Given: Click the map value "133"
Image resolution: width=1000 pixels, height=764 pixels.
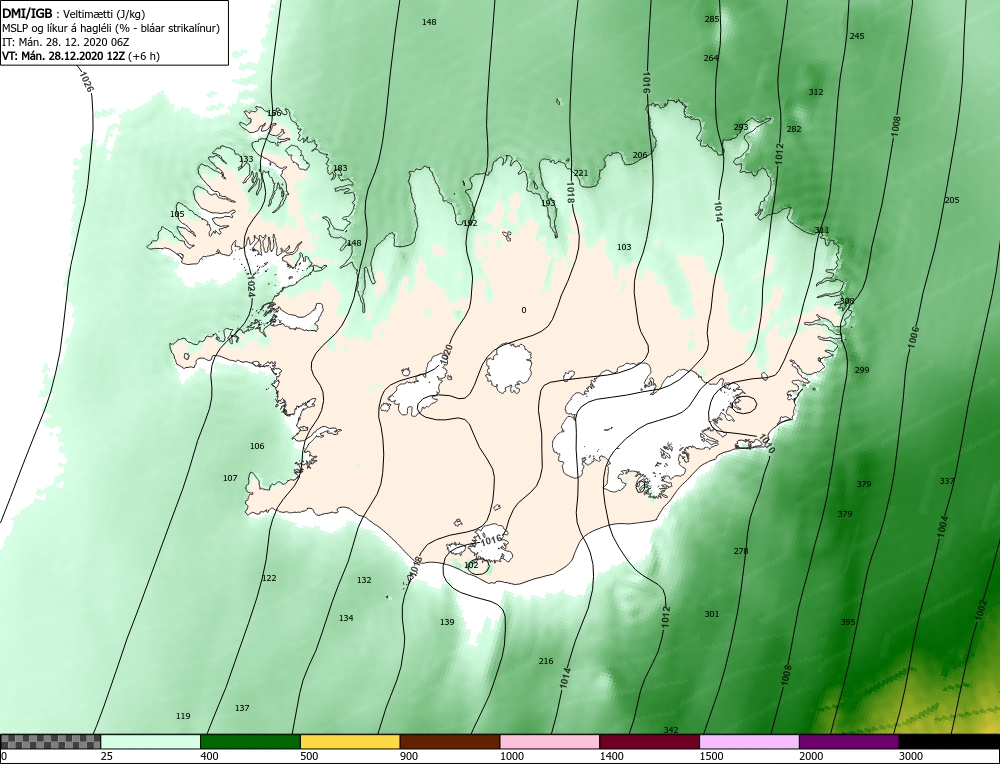Looking at the screenshot, I should pos(246,159).
